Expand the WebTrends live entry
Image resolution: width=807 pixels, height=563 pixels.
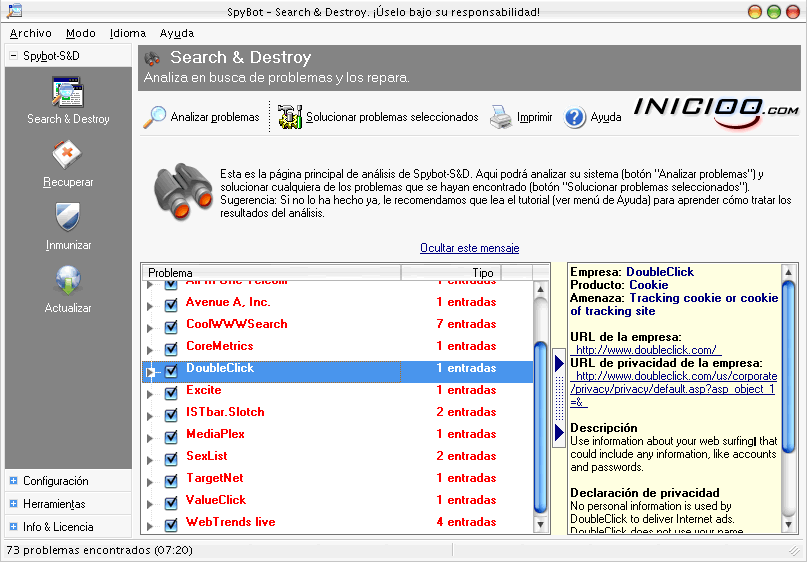click(x=150, y=526)
